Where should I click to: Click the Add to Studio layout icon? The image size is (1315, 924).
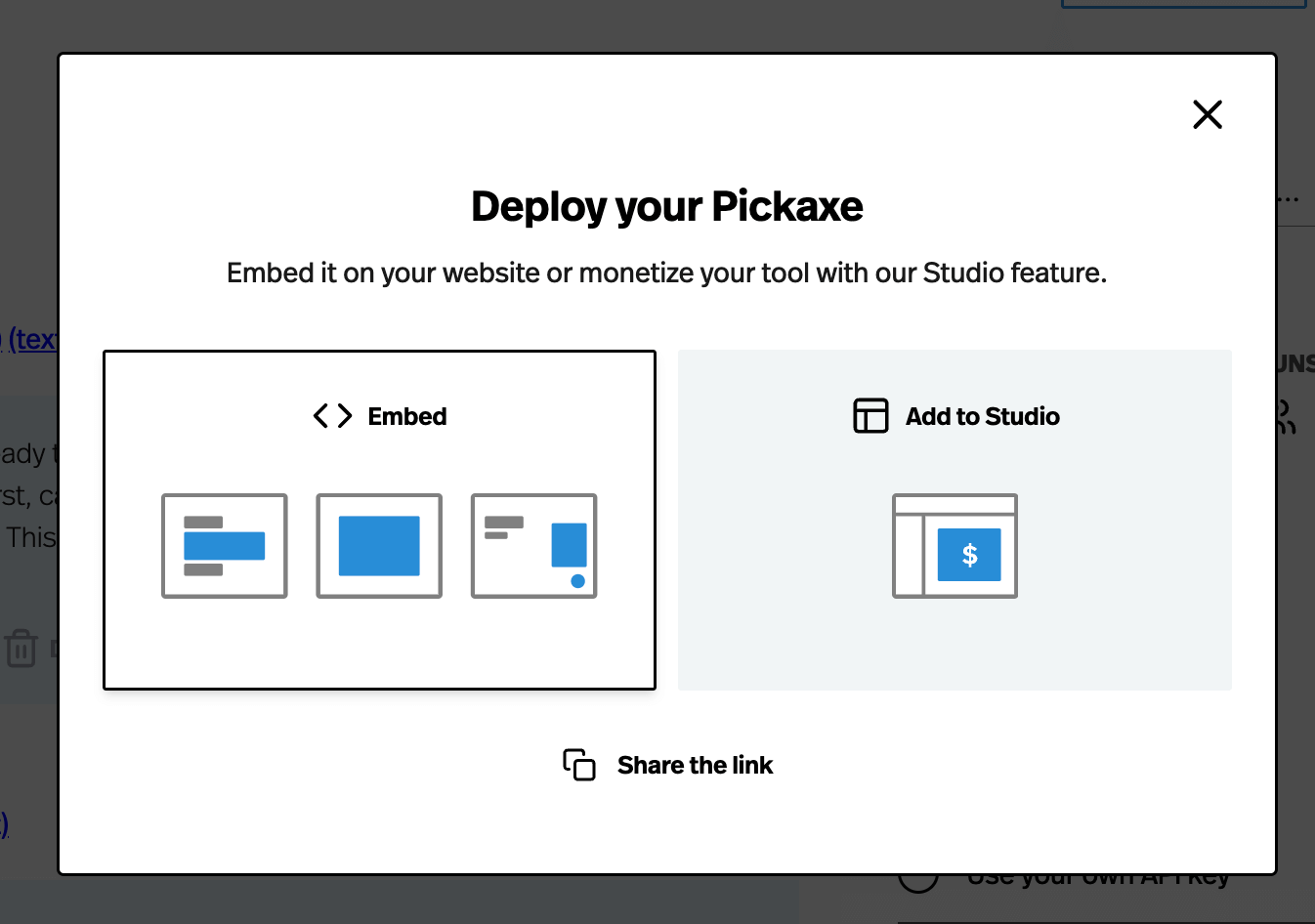coord(870,416)
